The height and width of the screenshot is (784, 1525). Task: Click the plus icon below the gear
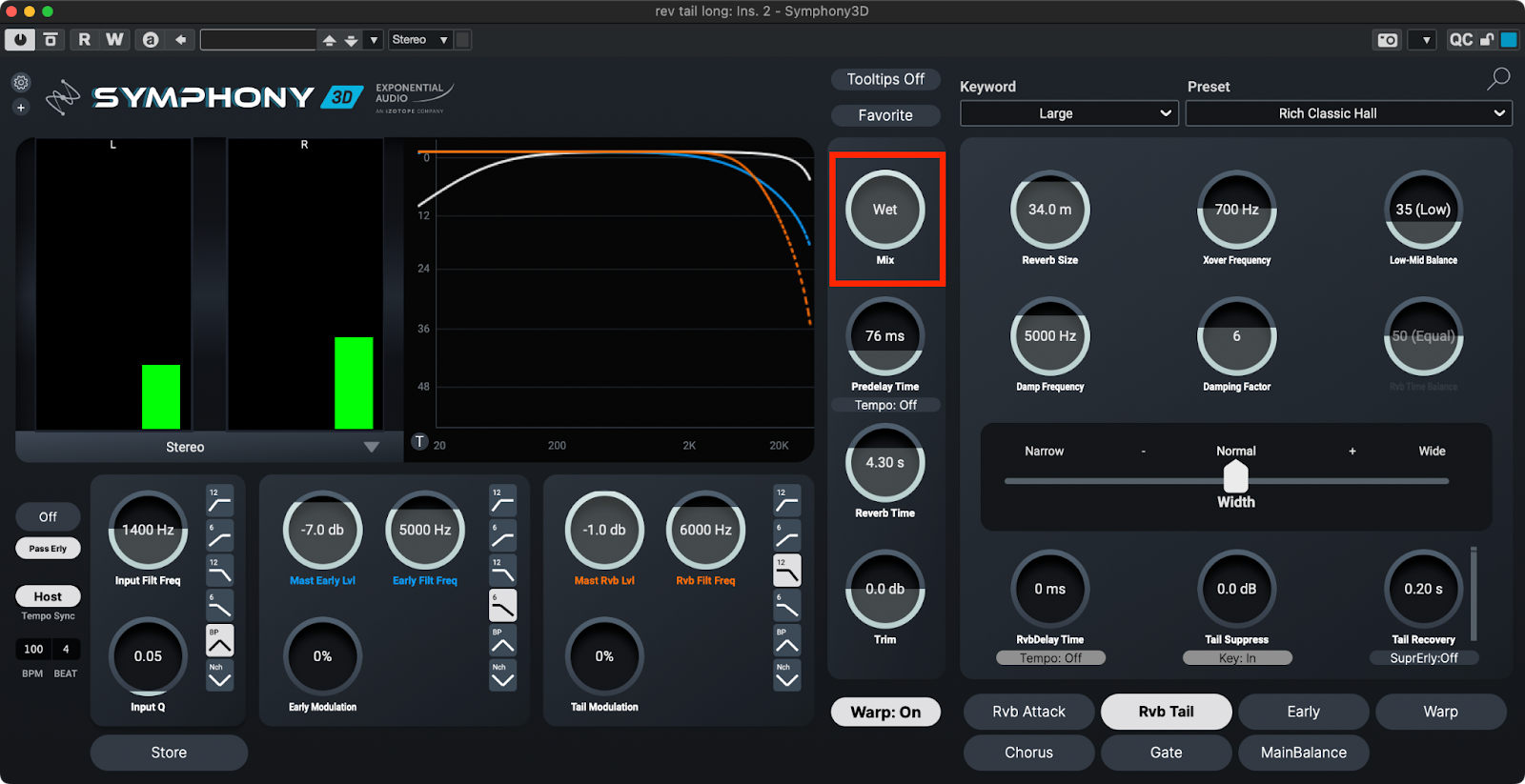21,108
